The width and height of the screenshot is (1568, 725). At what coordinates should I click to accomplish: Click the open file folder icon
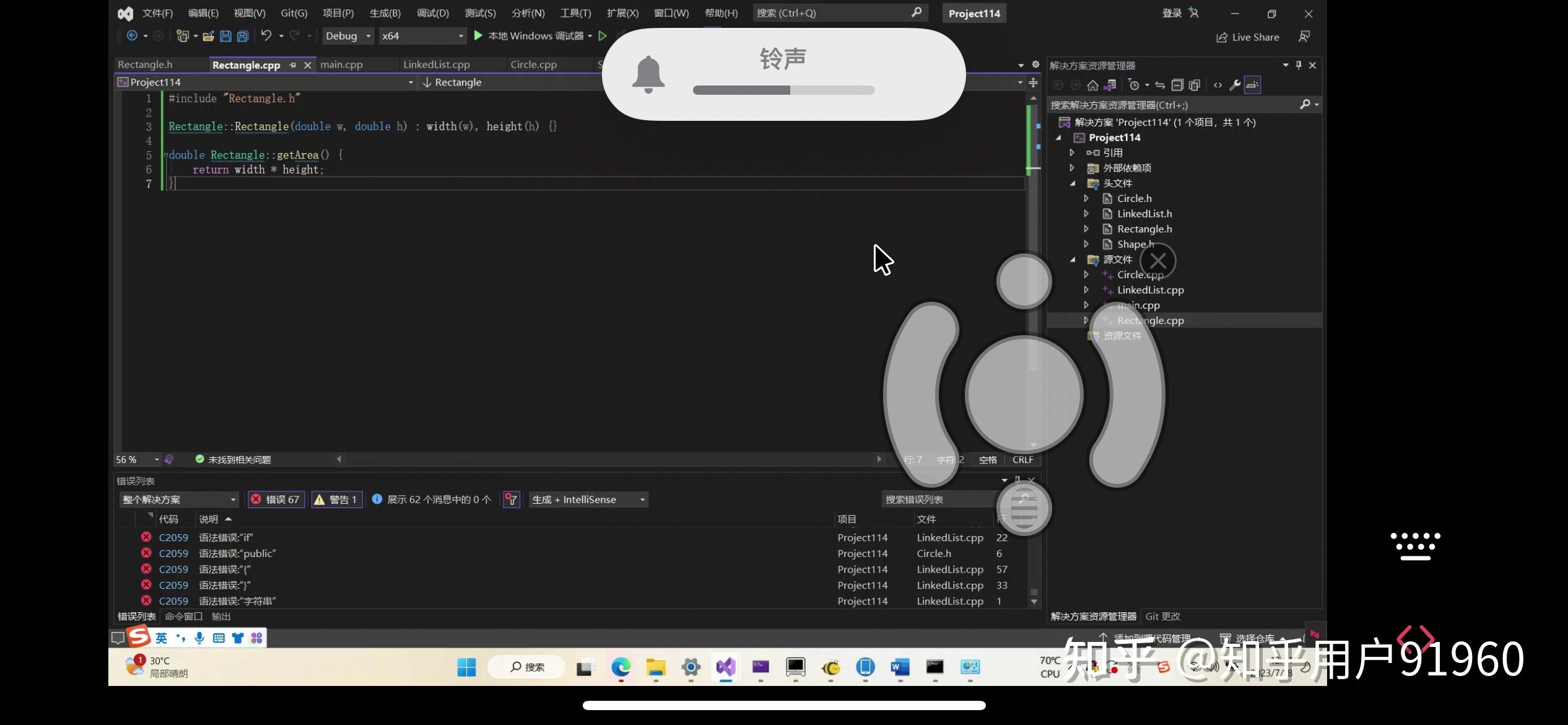pos(209,36)
